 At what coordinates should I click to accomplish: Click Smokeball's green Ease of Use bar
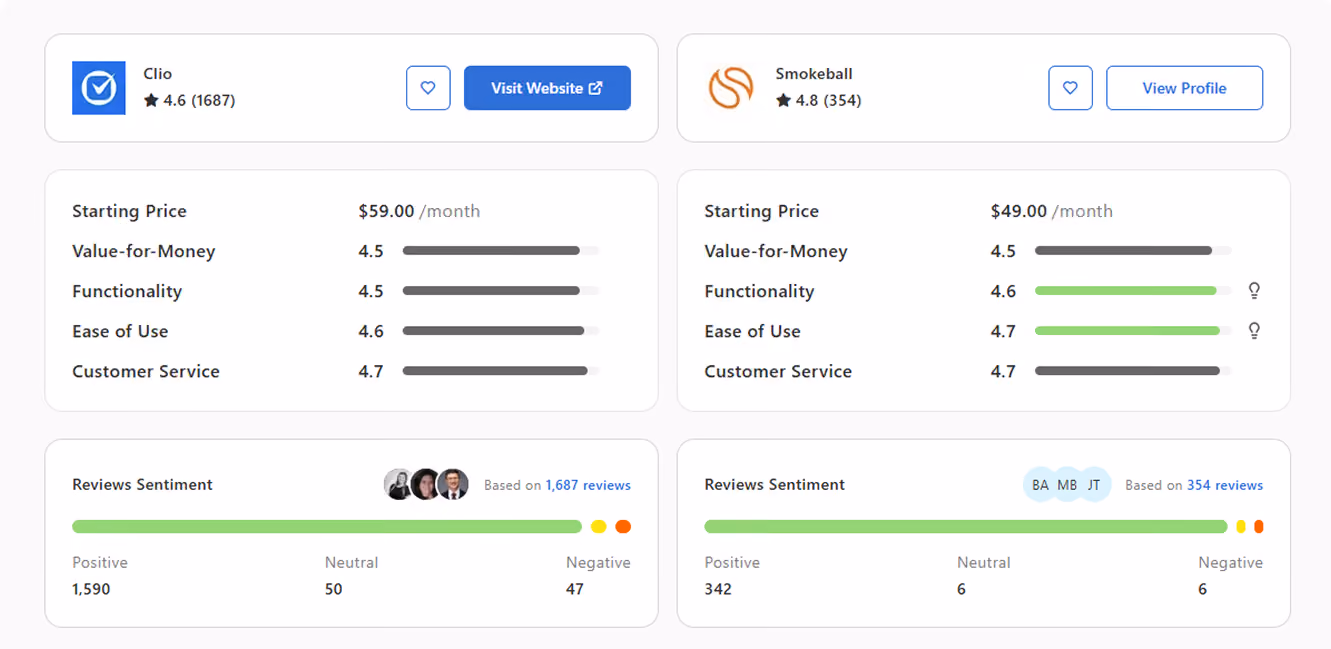click(x=1133, y=331)
